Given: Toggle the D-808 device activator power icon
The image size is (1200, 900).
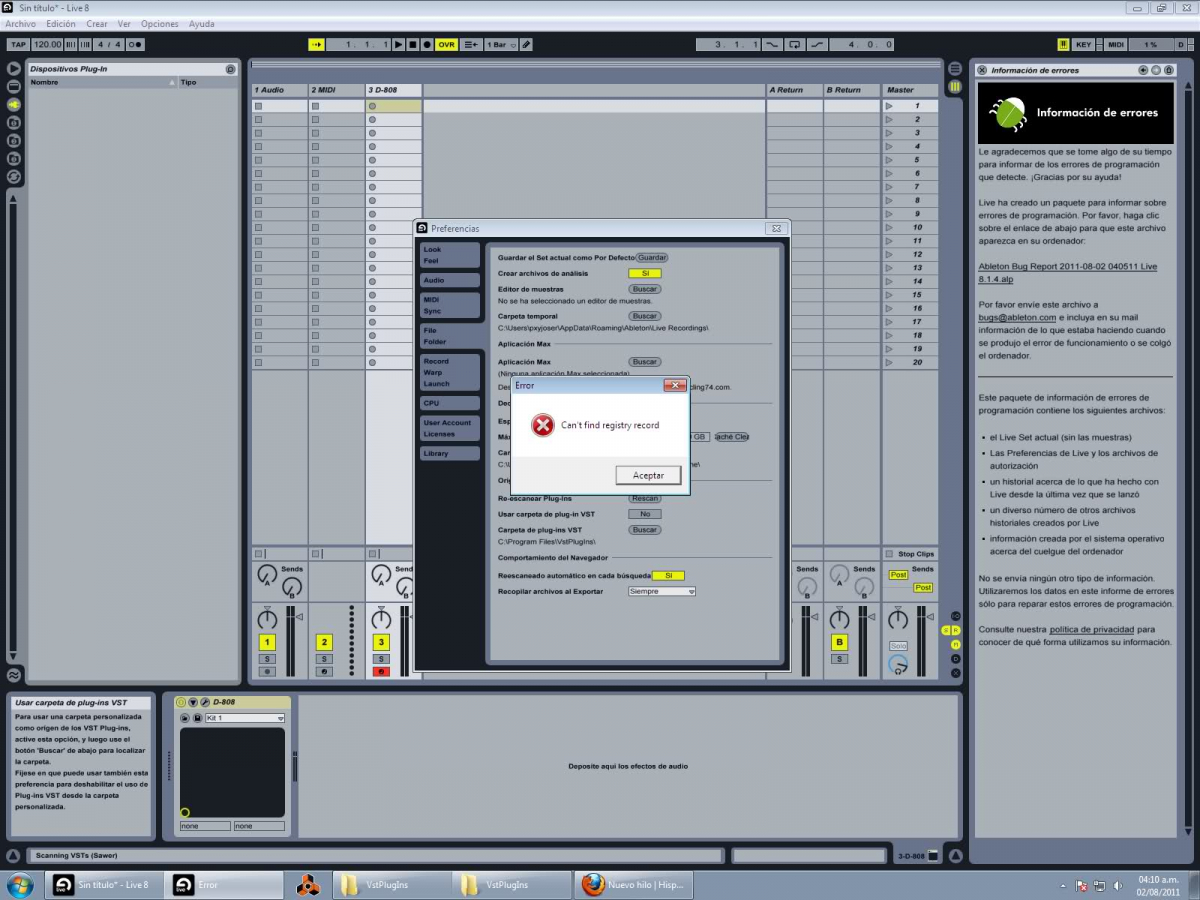Looking at the screenshot, I should 181,702.
